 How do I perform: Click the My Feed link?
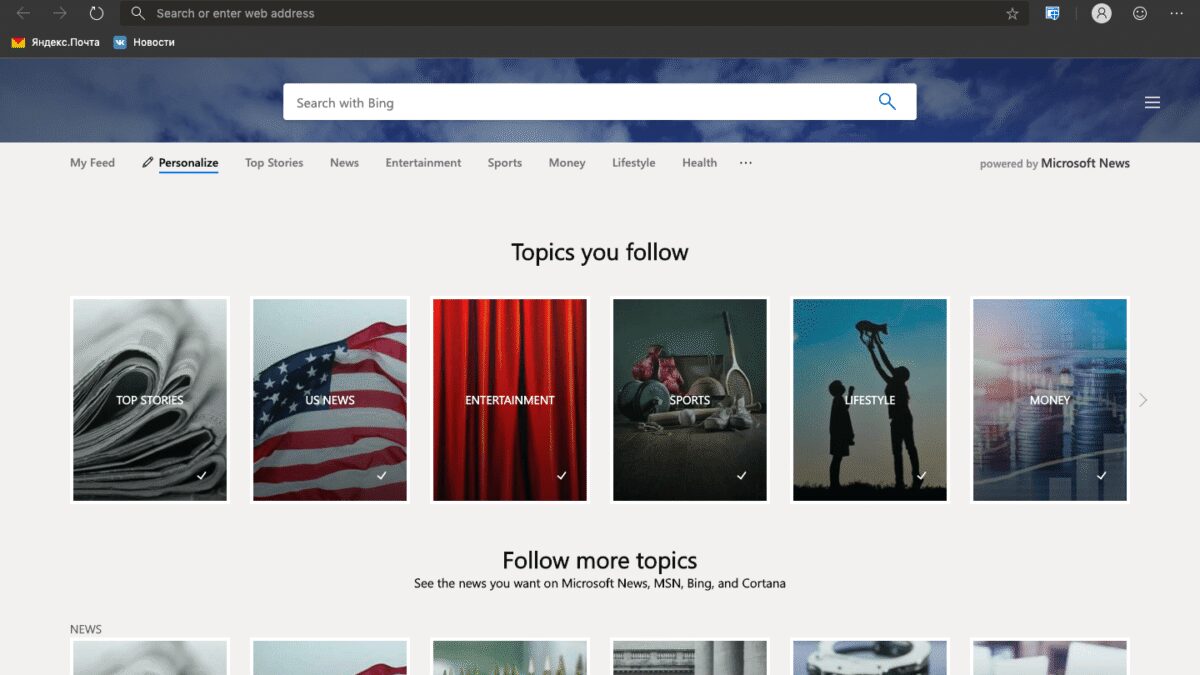tap(92, 163)
